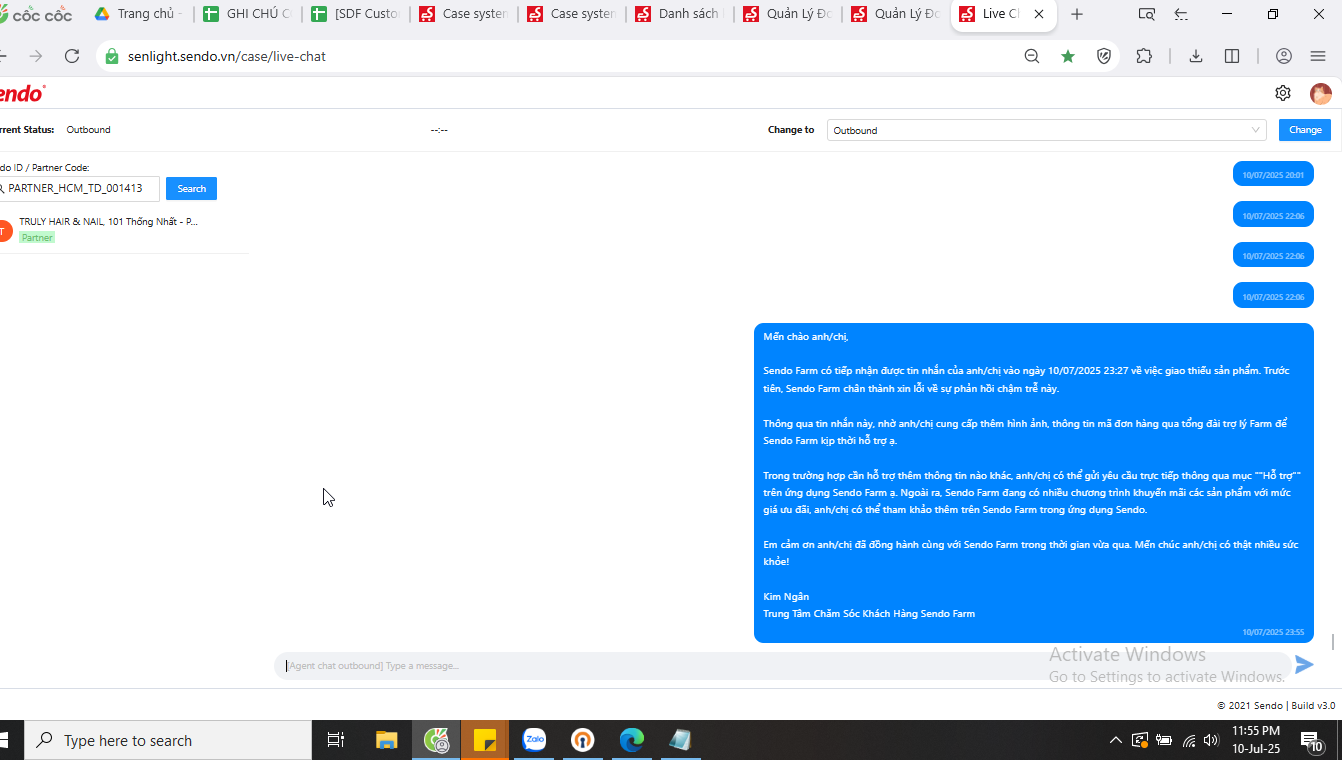Open the extensions puzzle icon

pos(1144,56)
